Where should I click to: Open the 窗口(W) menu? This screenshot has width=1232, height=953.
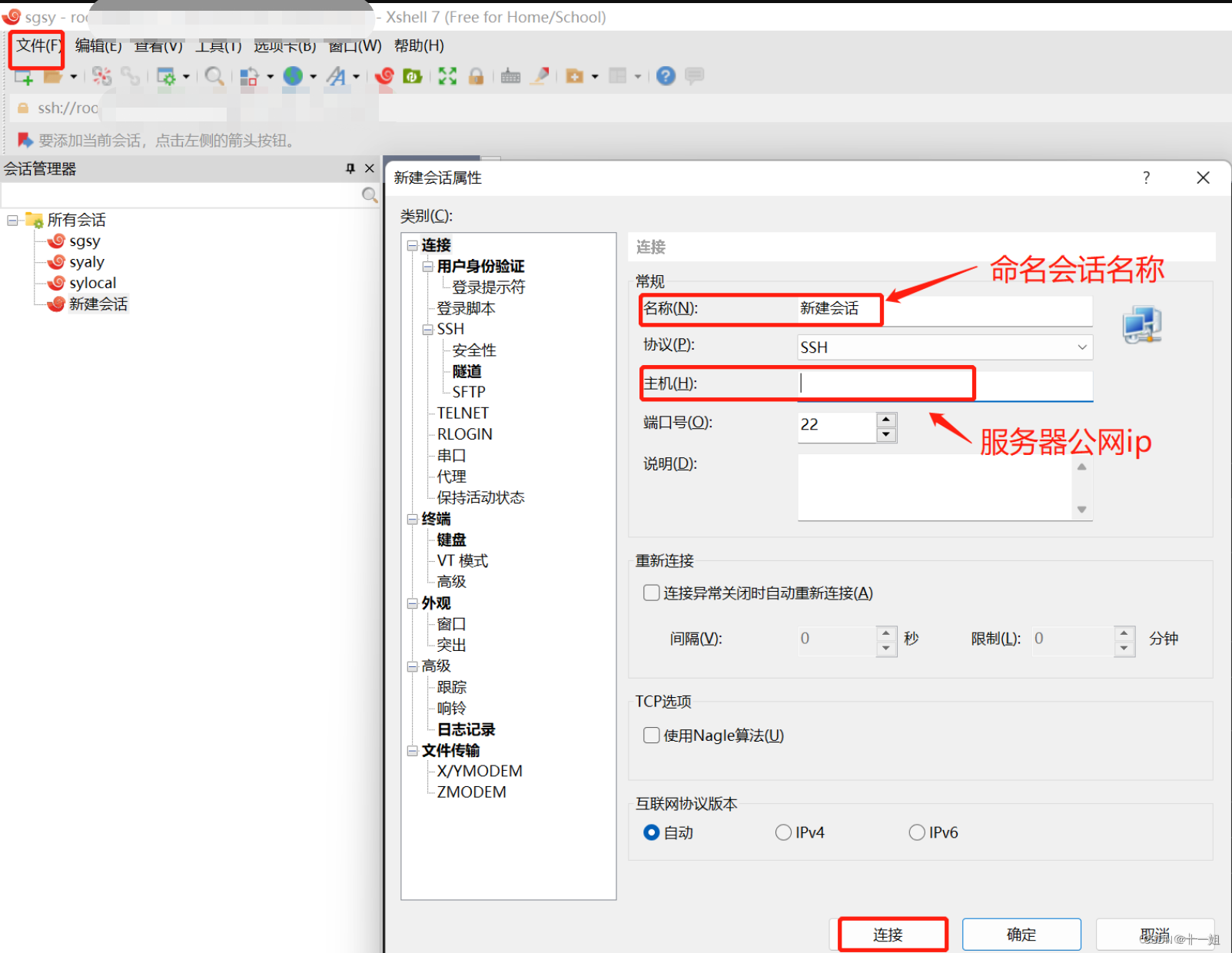click(x=355, y=45)
